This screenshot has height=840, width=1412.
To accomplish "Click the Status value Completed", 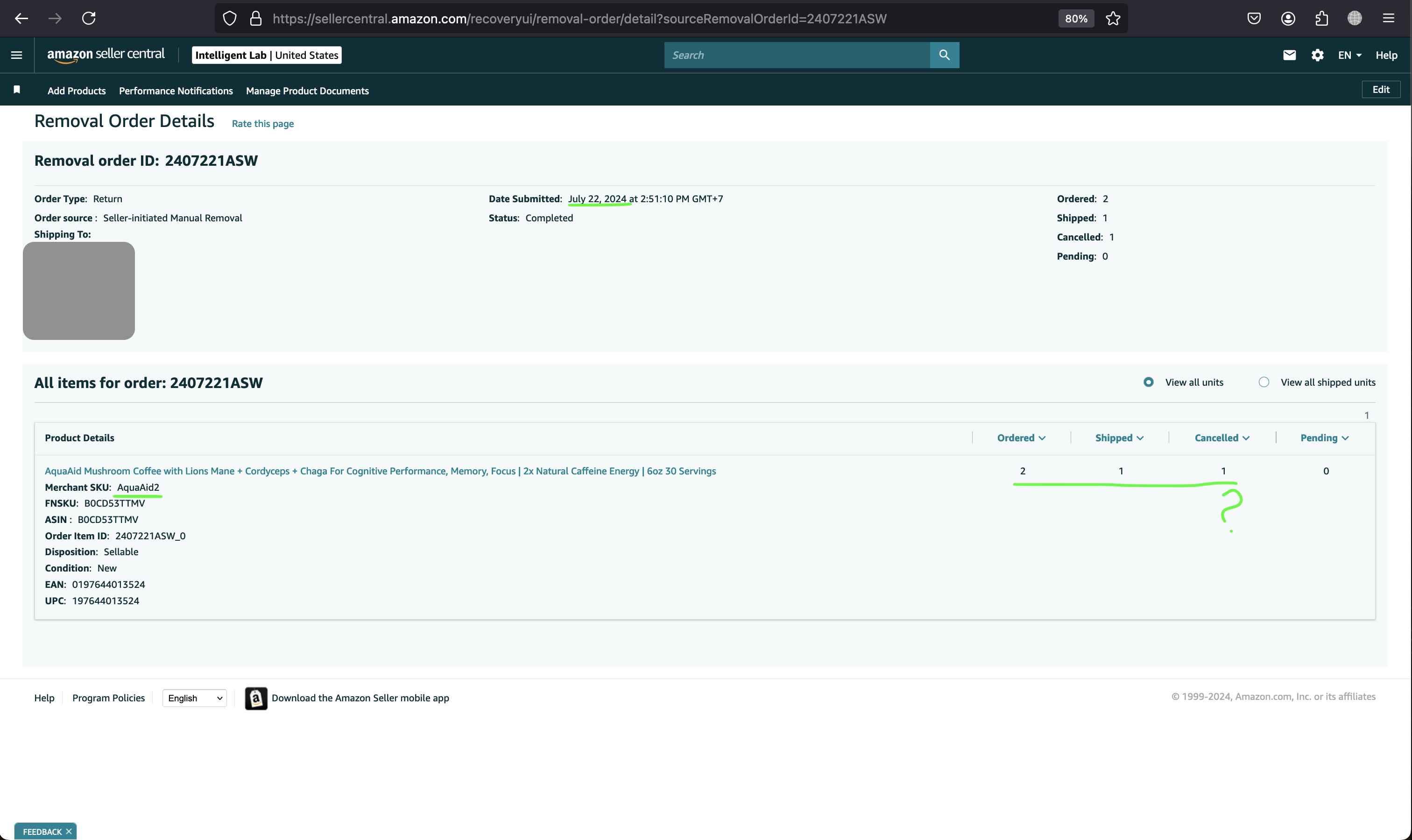I will pyautogui.click(x=549, y=218).
